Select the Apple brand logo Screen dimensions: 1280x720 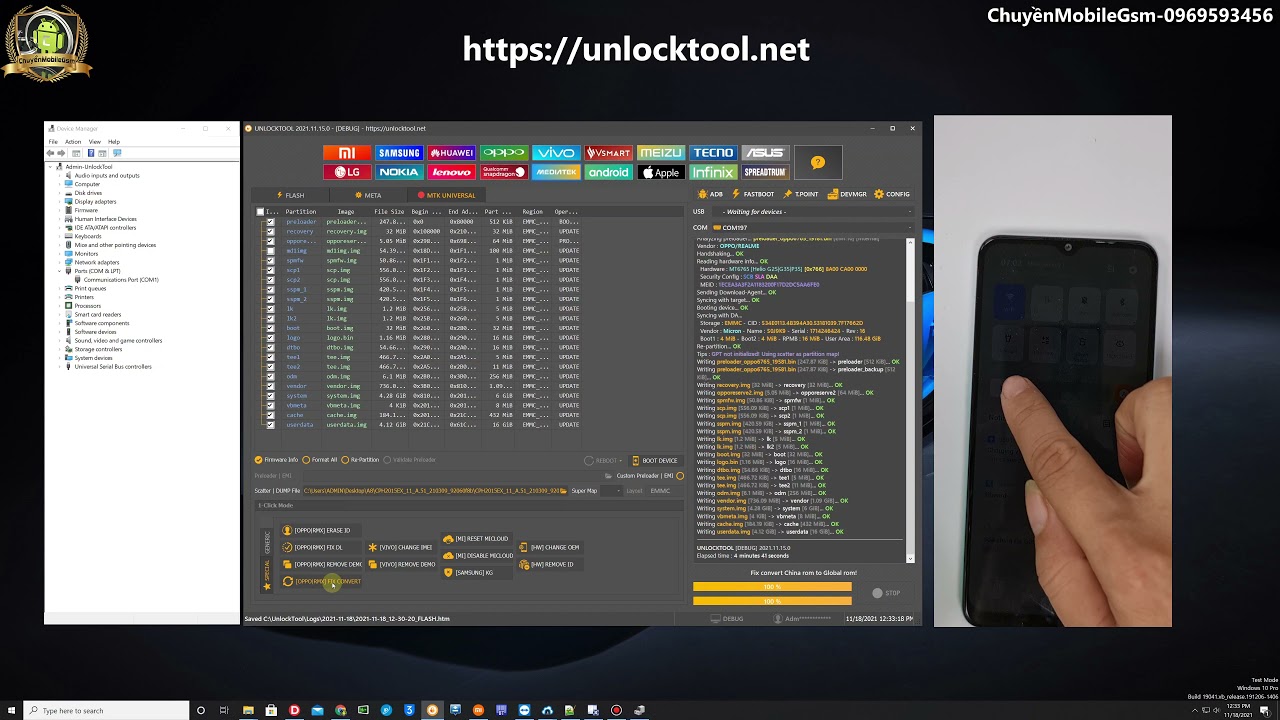660,172
